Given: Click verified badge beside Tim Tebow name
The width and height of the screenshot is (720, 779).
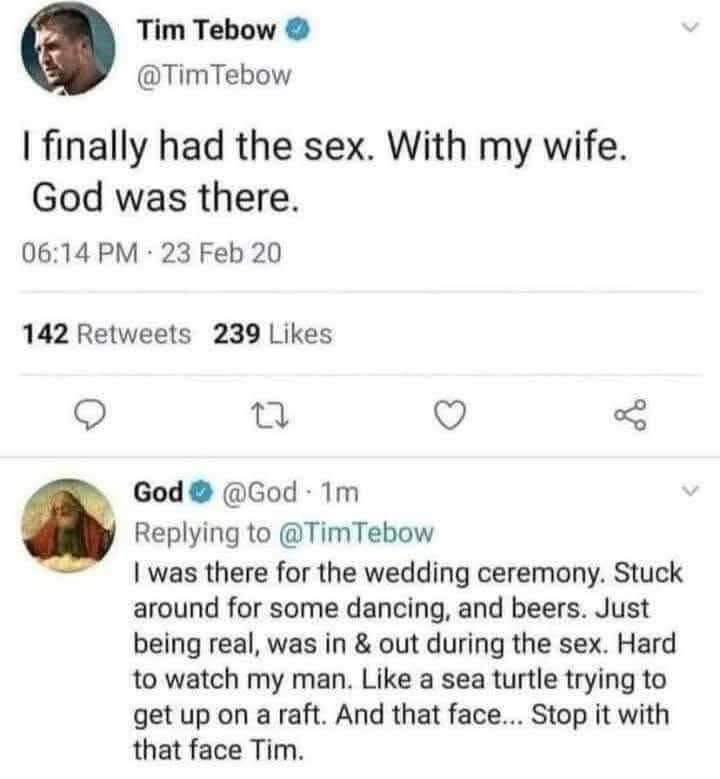Looking at the screenshot, I should point(298,31).
